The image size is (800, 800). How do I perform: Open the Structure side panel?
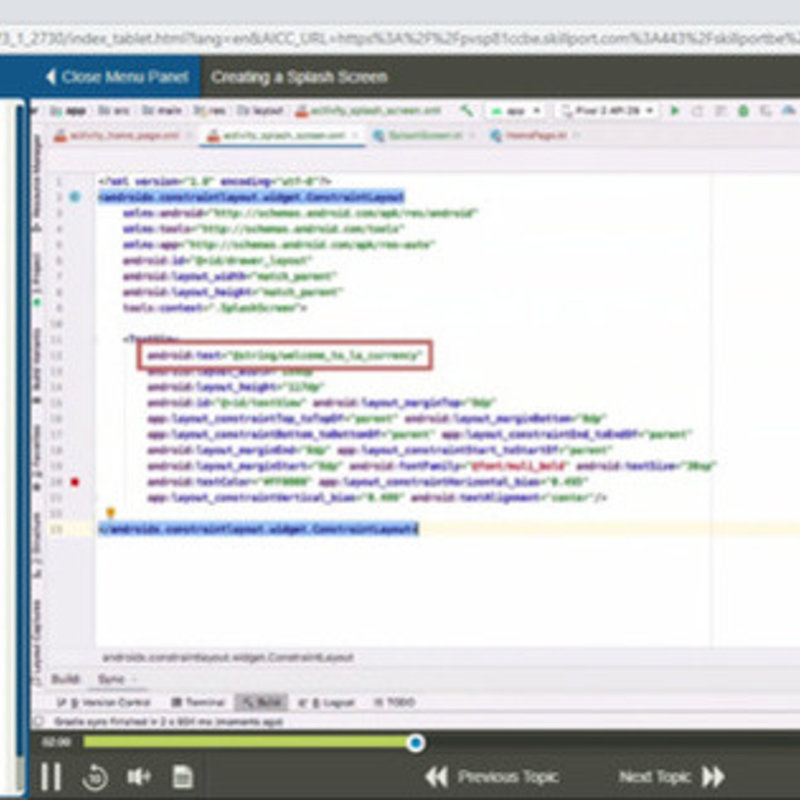(37, 545)
